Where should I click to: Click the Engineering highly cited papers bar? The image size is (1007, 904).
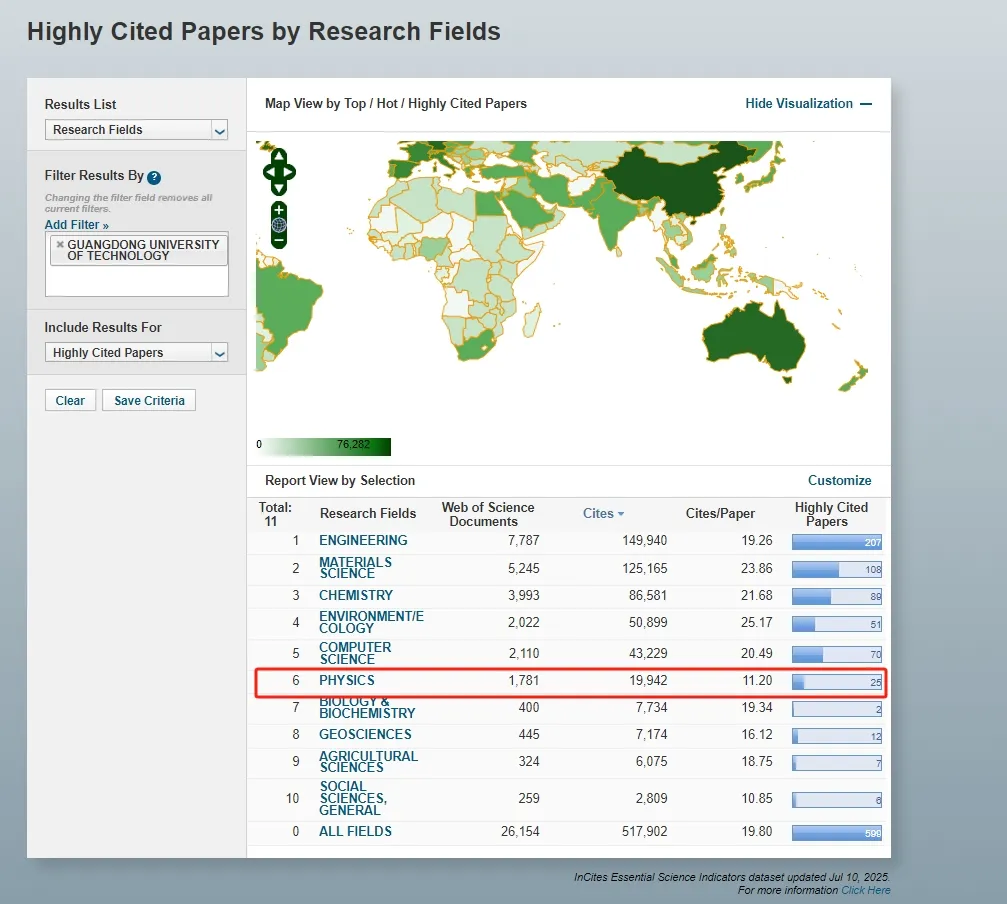[836, 542]
